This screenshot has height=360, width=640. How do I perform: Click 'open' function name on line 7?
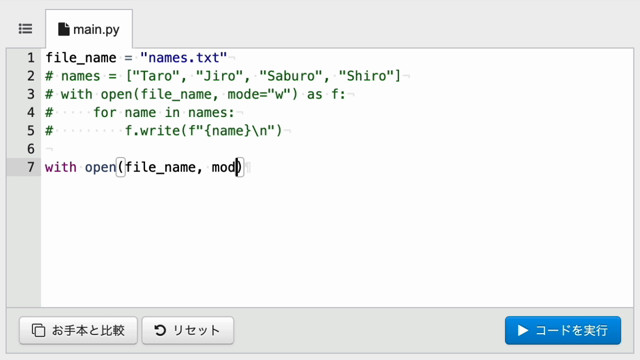click(100, 168)
